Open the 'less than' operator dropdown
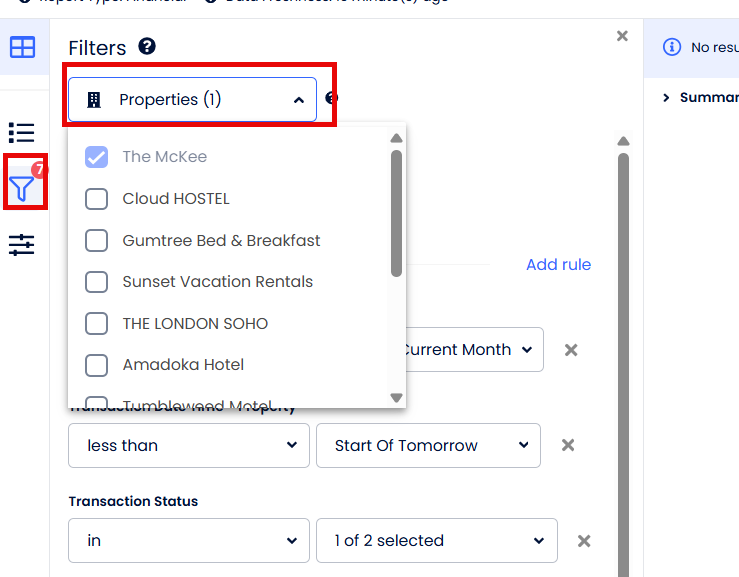 [188, 445]
